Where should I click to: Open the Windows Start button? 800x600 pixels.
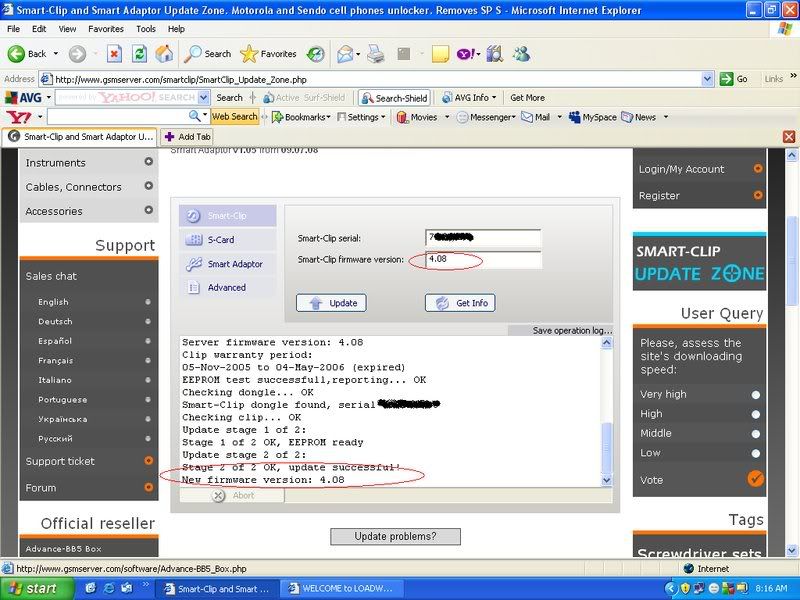(x=37, y=589)
